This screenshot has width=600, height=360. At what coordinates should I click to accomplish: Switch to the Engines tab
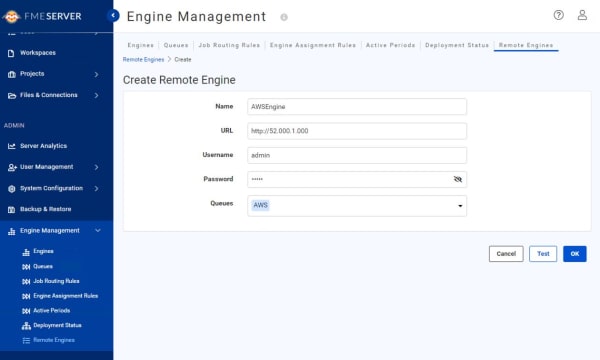coord(140,45)
